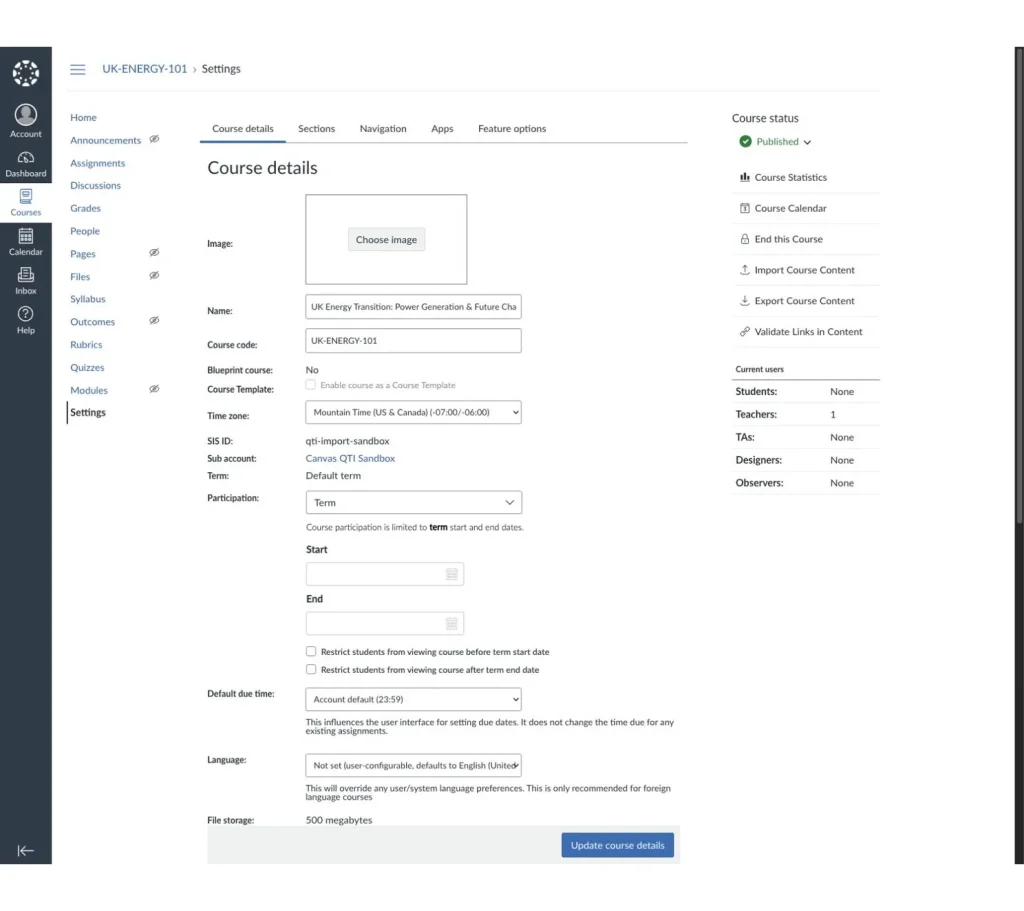The image size is (1024, 911).
Task: Open the Start date calendar picker icon
Action: pos(451,574)
